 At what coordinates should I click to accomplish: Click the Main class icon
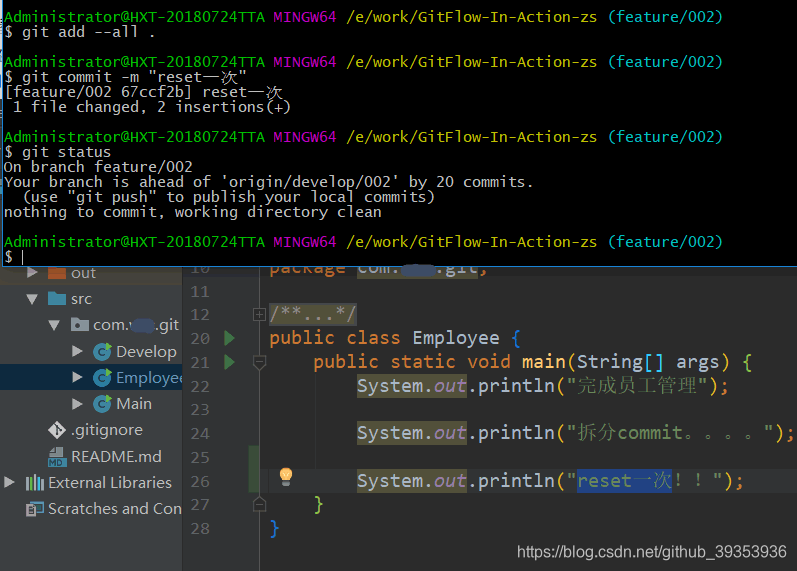[x=102, y=404]
